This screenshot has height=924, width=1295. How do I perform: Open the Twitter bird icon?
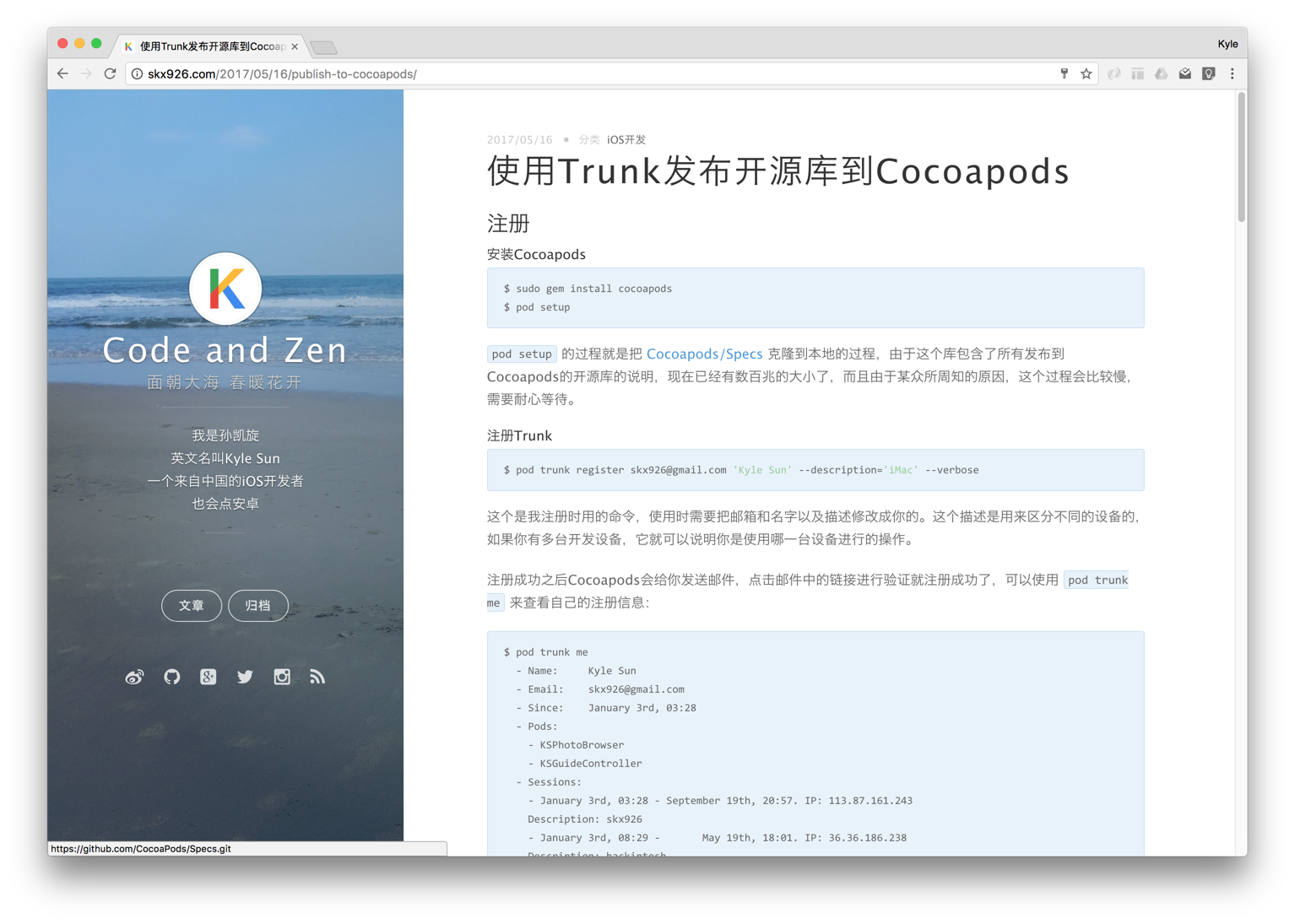coord(245,677)
